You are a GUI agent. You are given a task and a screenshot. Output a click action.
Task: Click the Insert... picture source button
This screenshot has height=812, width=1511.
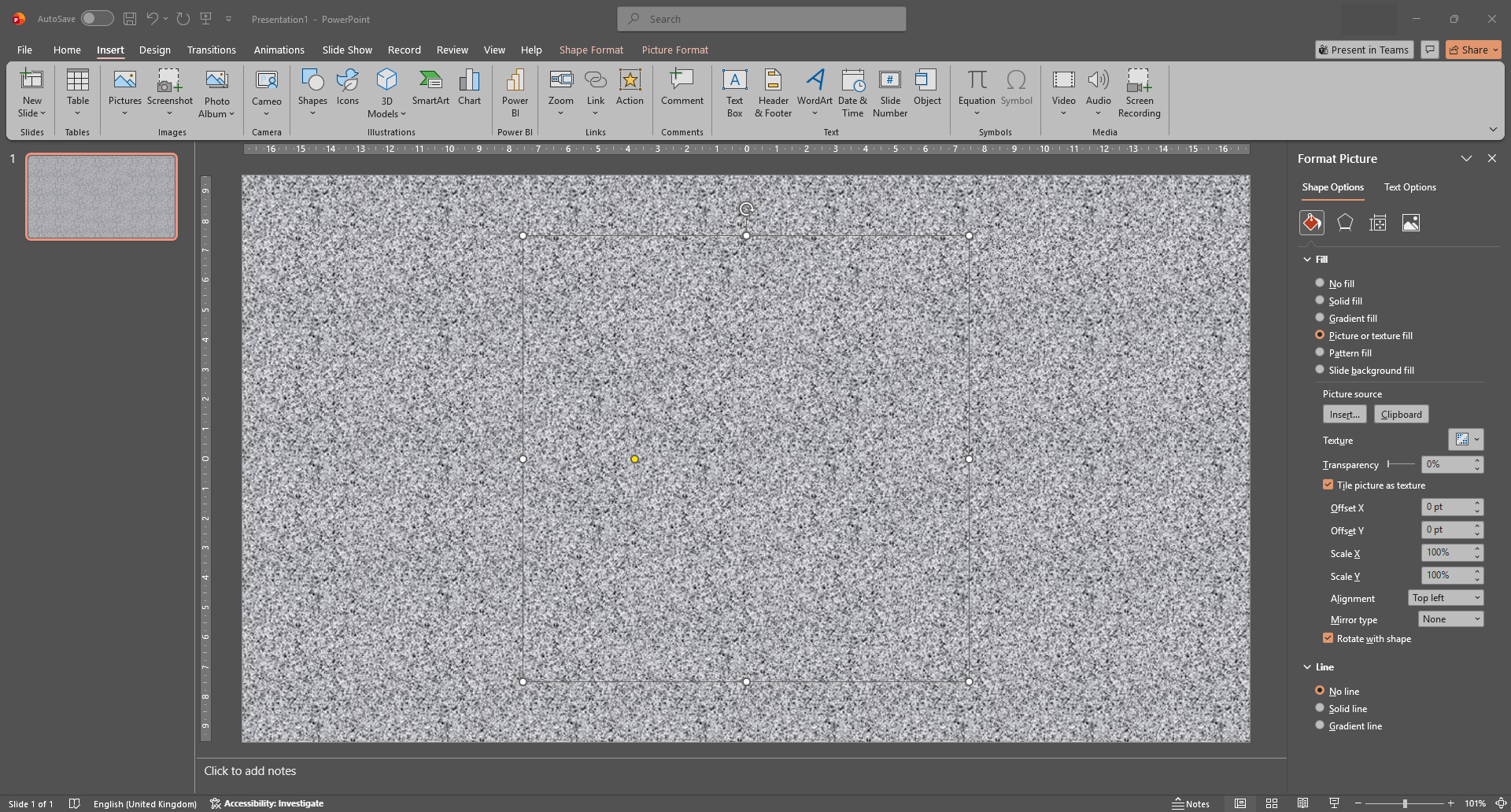click(x=1344, y=414)
